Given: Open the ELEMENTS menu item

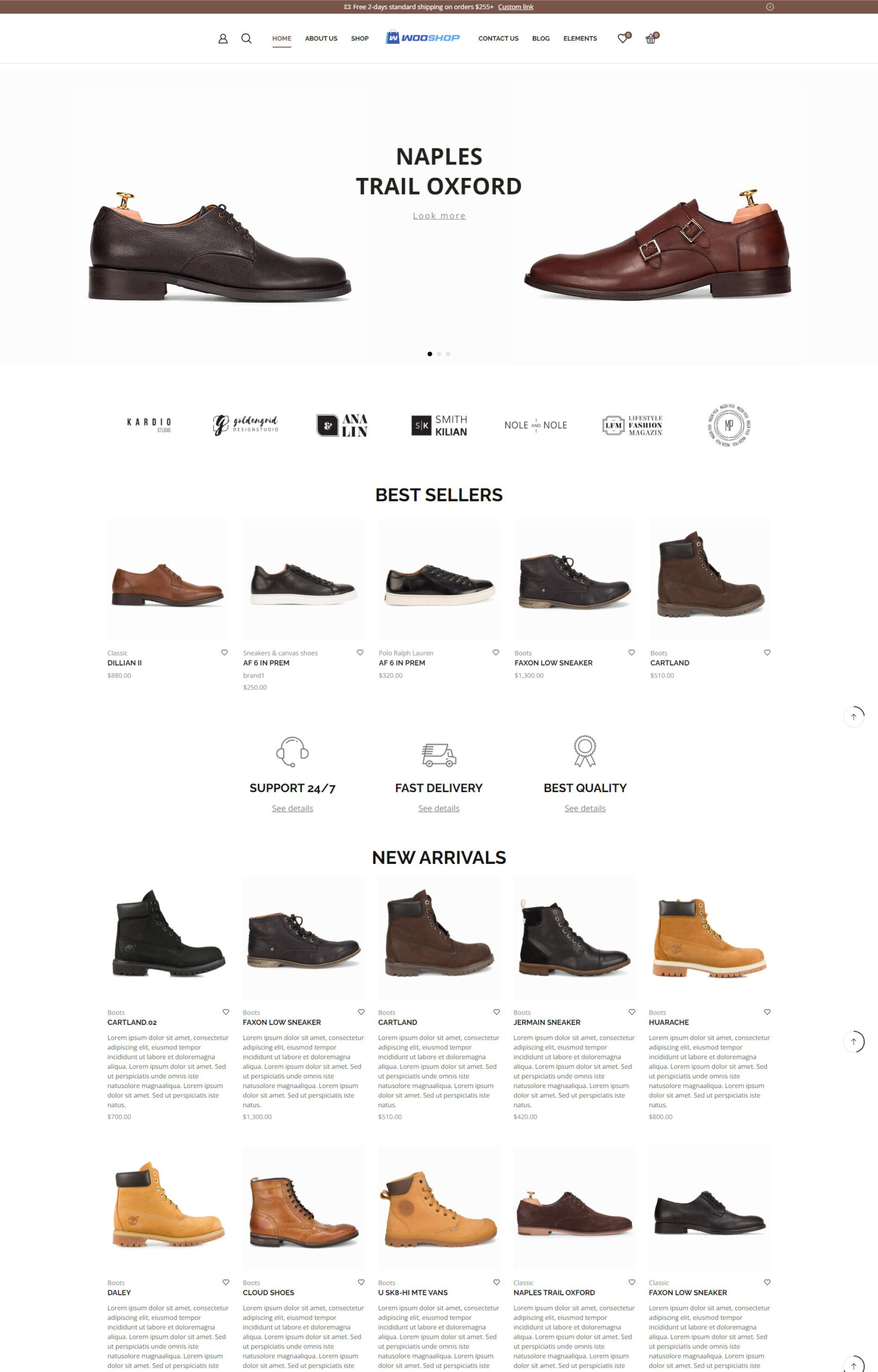Looking at the screenshot, I should tap(580, 39).
